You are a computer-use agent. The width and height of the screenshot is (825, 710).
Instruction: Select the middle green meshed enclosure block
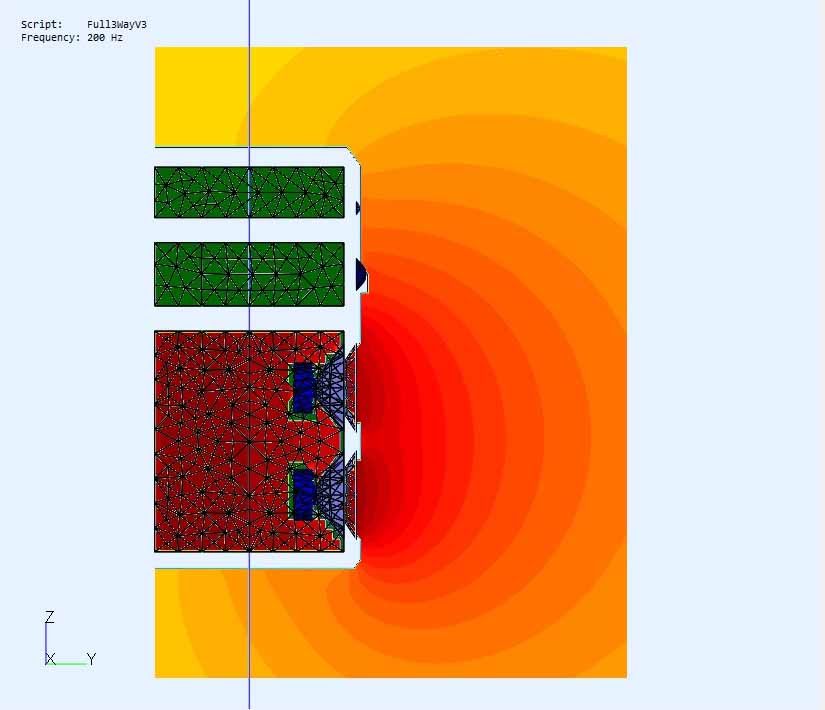pyautogui.click(x=249, y=274)
